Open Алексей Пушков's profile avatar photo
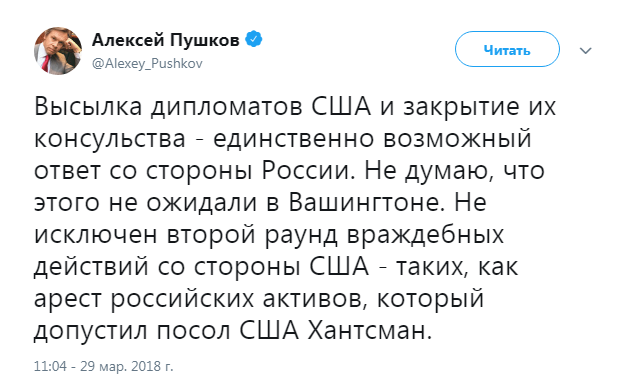This screenshot has height=384, width=630. pos(58,51)
